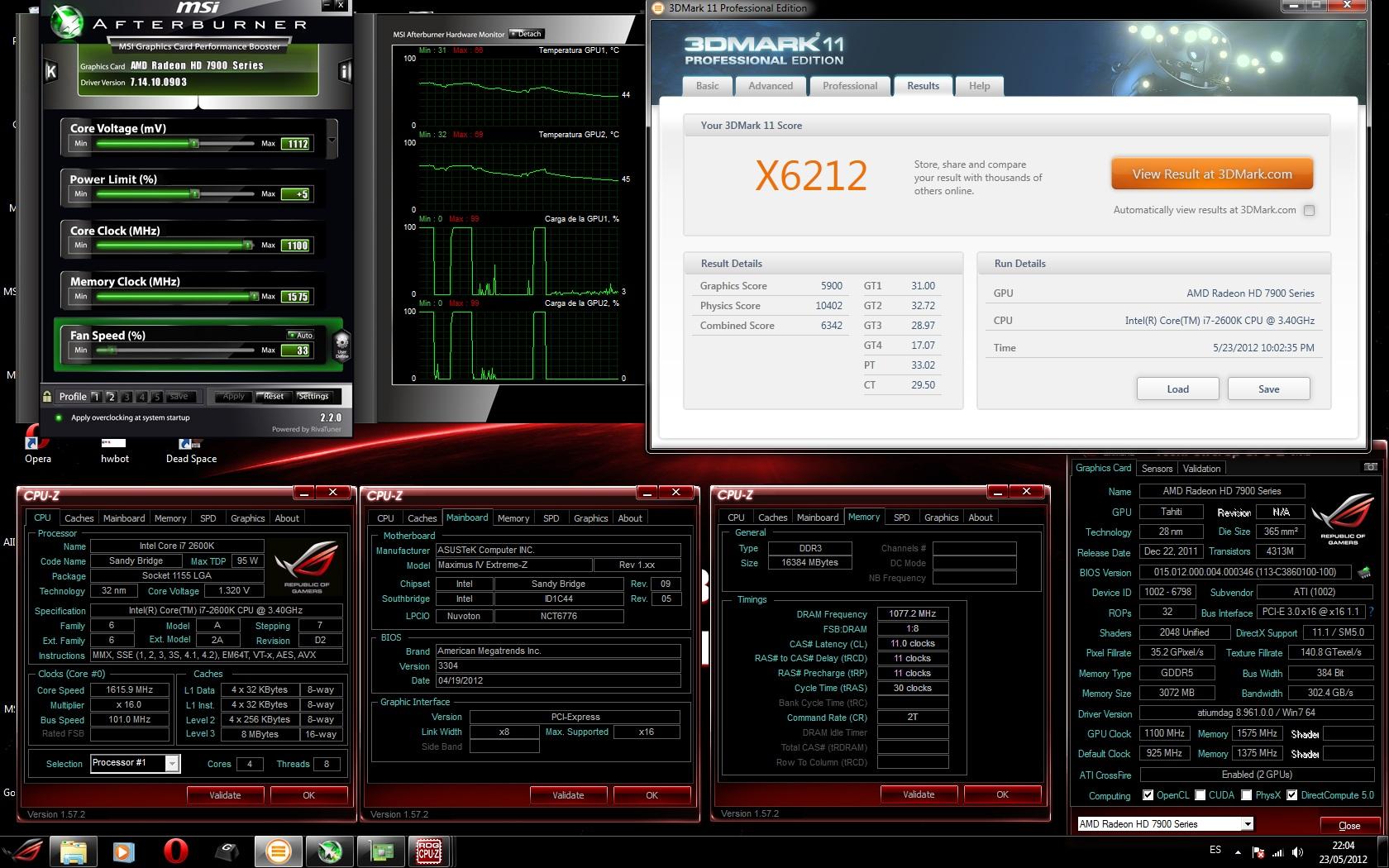Click the Power Limit slider handle
This screenshot has width=1389, height=868.
(x=195, y=194)
